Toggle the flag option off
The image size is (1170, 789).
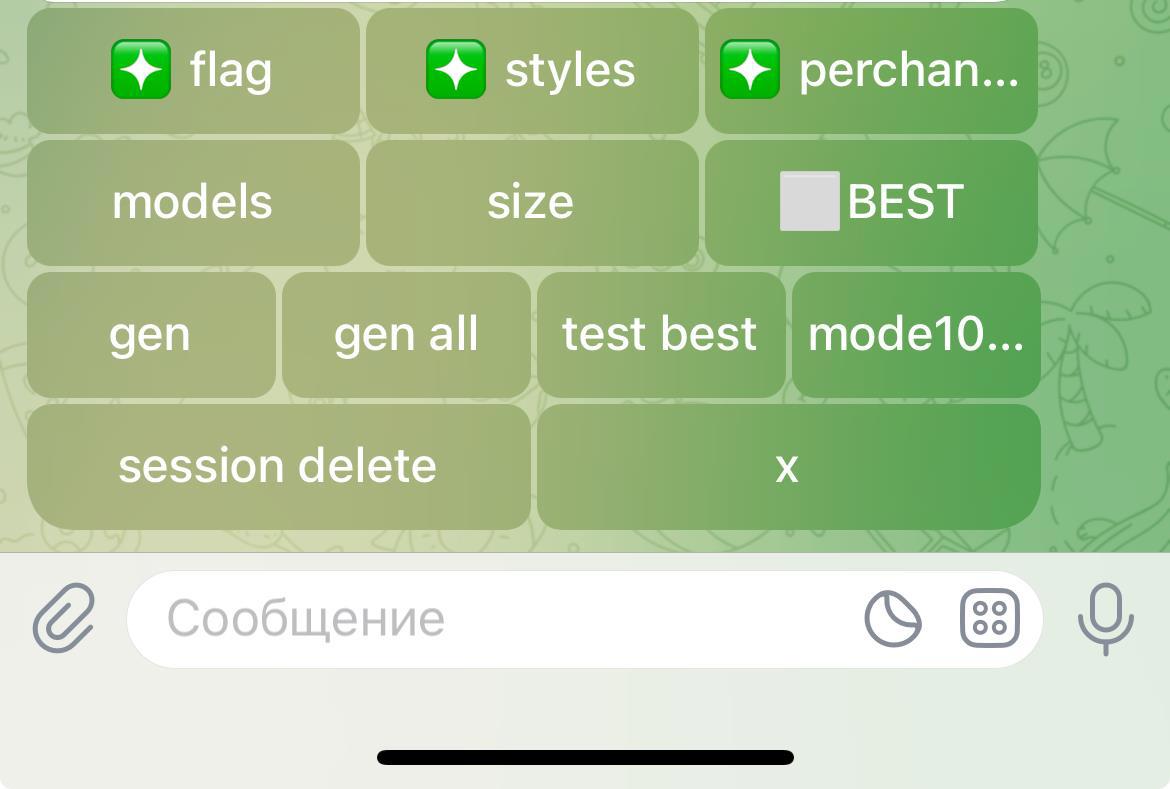click(193, 71)
